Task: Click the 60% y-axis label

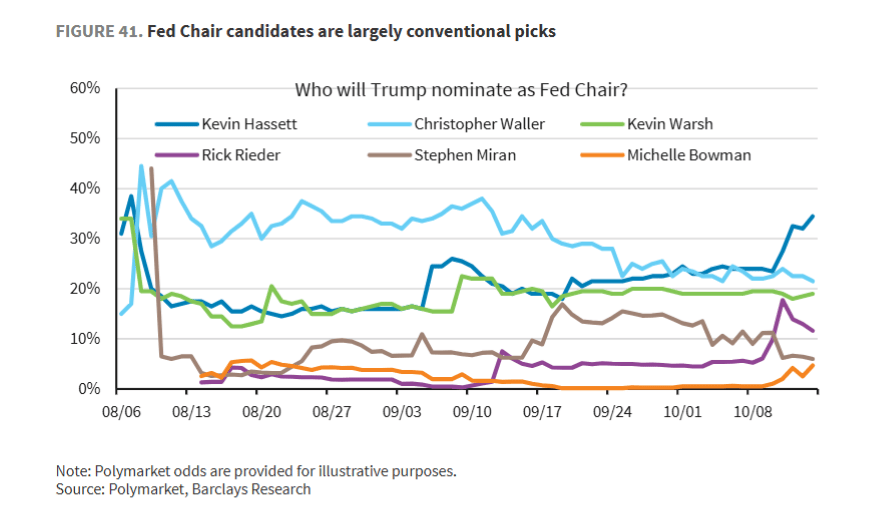Action: pyautogui.click(x=86, y=88)
